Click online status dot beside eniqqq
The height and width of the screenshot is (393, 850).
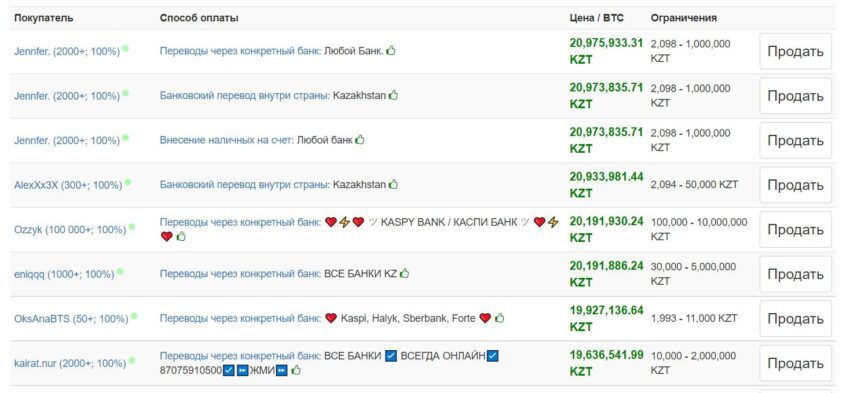[x=120, y=271]
